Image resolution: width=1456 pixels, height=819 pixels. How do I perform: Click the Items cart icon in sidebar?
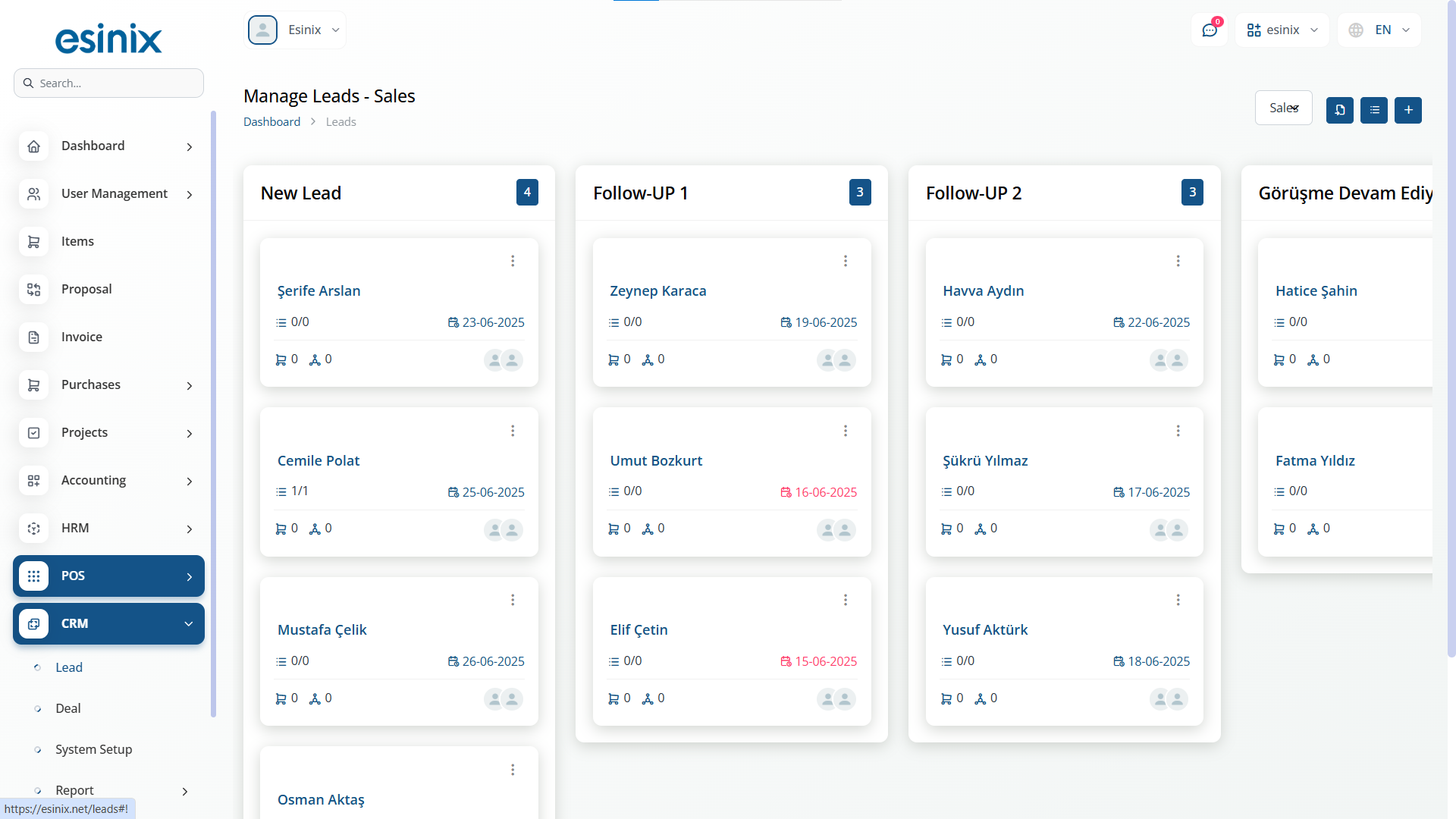pos(34,242)
